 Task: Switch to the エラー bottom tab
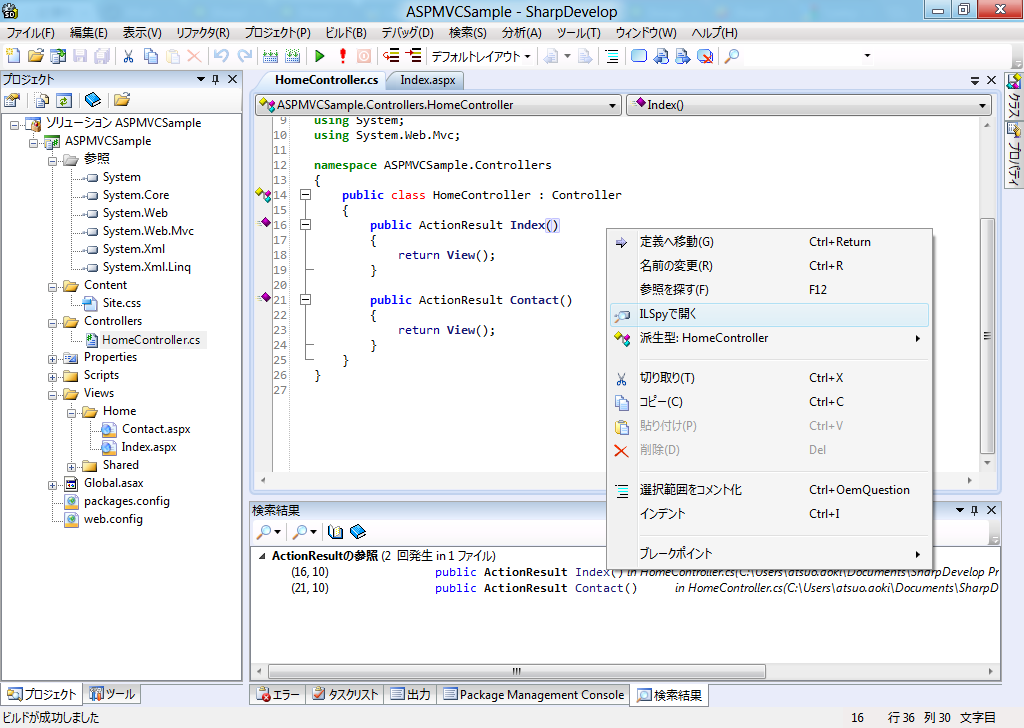pyautogui.click(x=278, y=695)
